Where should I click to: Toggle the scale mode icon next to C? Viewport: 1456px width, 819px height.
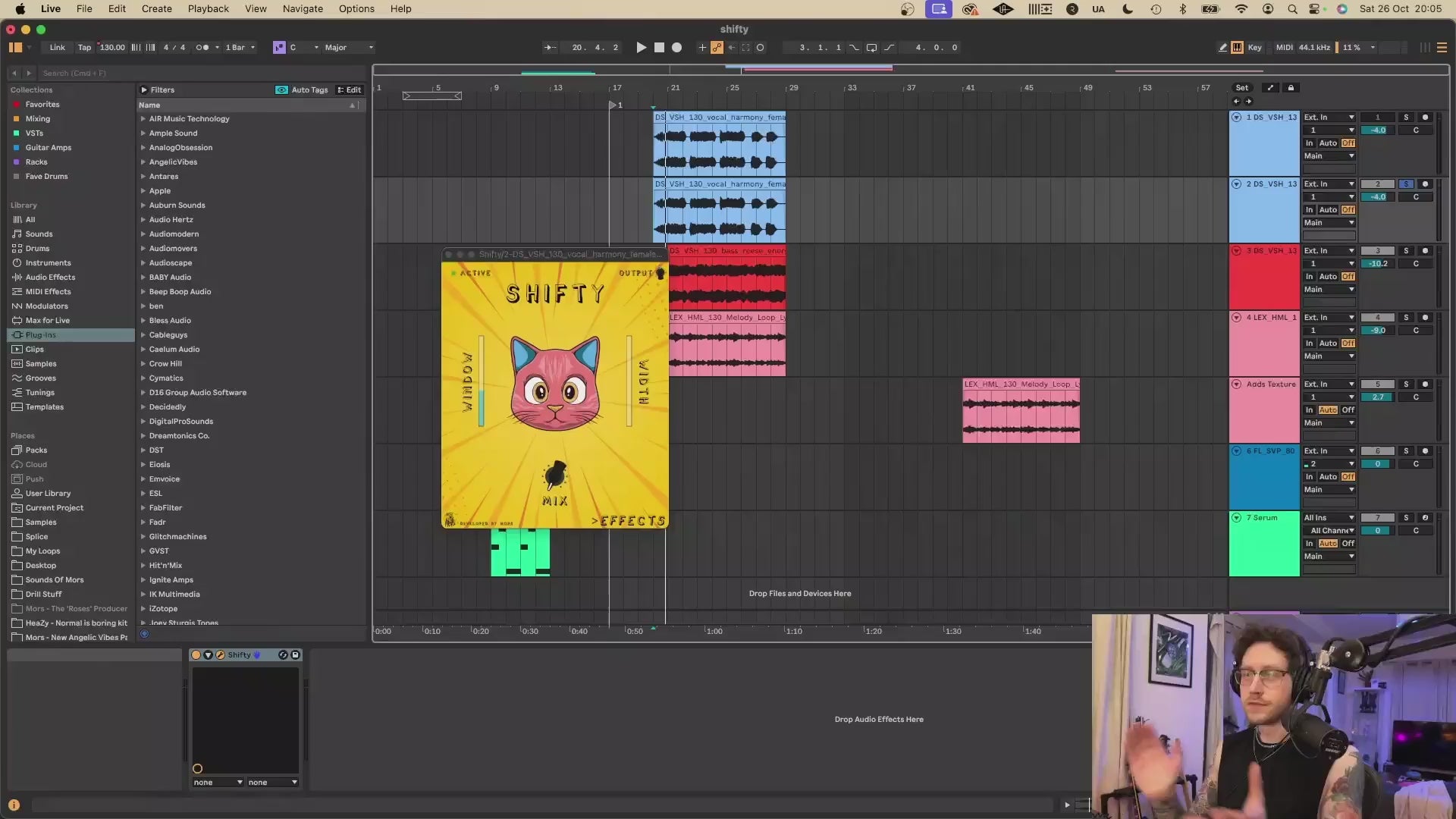[x=279, y=47]
